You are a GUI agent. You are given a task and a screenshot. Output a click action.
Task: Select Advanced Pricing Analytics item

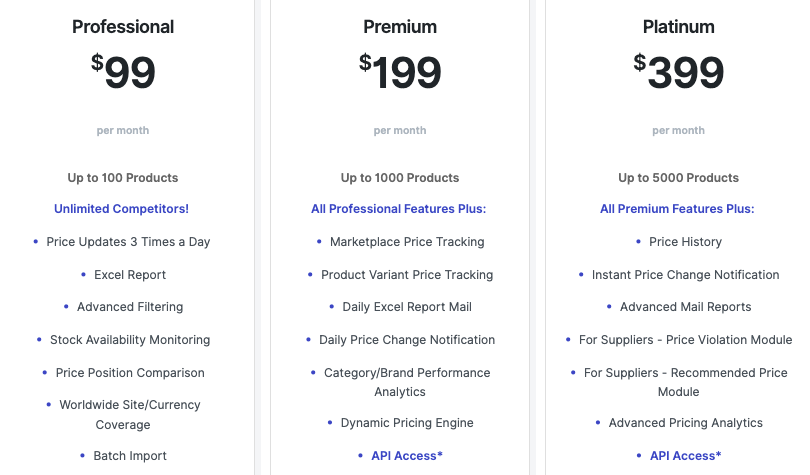click(685, 423)
